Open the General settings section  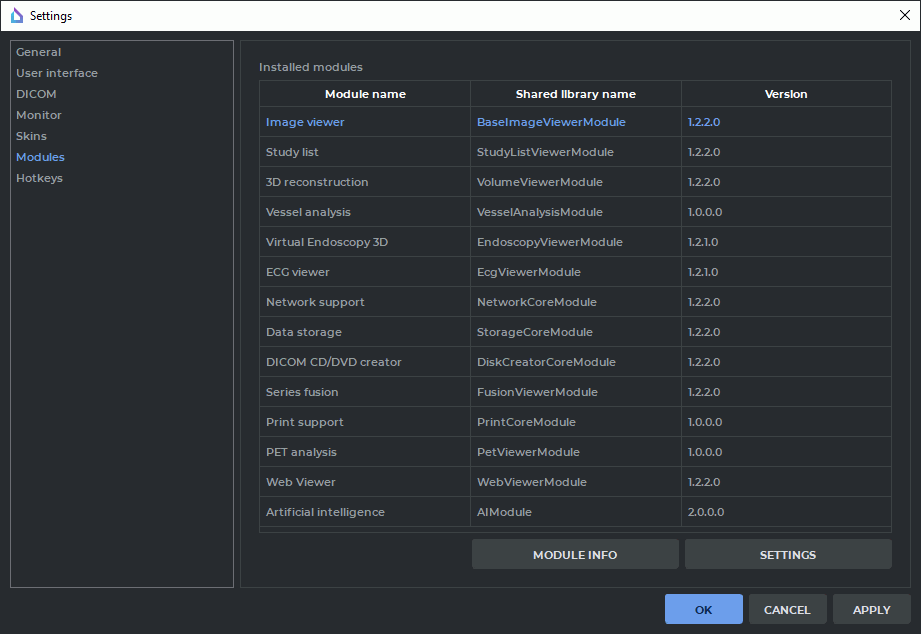[38, 52]
